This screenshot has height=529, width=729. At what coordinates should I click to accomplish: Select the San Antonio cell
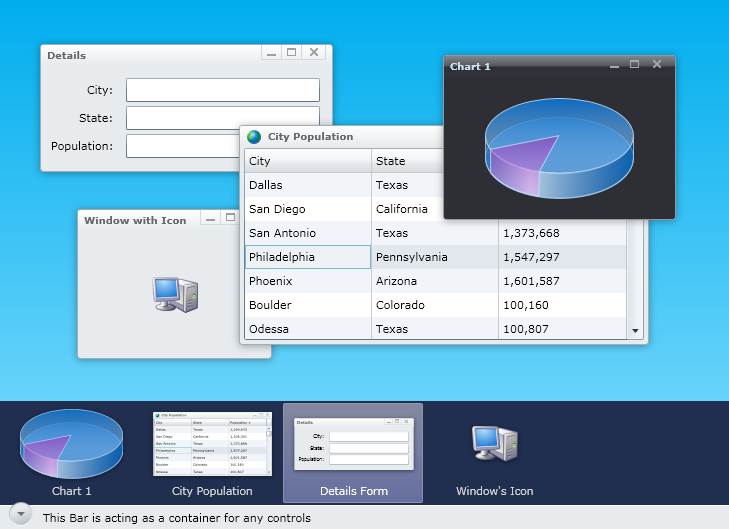(308, 233)
